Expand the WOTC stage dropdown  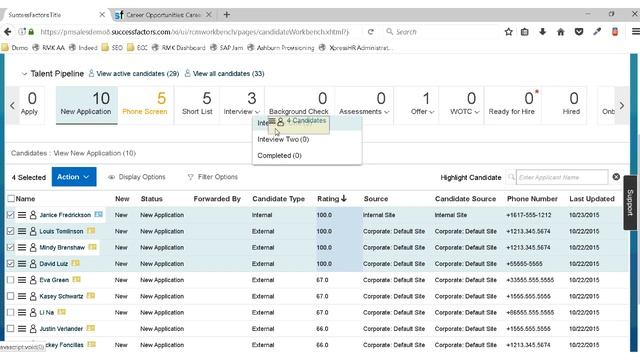point(477,112)
